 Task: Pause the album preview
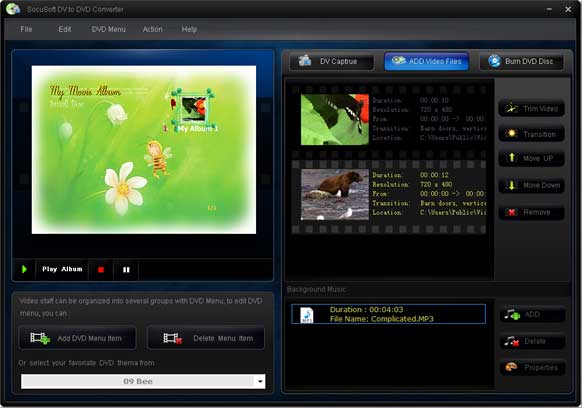click(x=126, y=270)
